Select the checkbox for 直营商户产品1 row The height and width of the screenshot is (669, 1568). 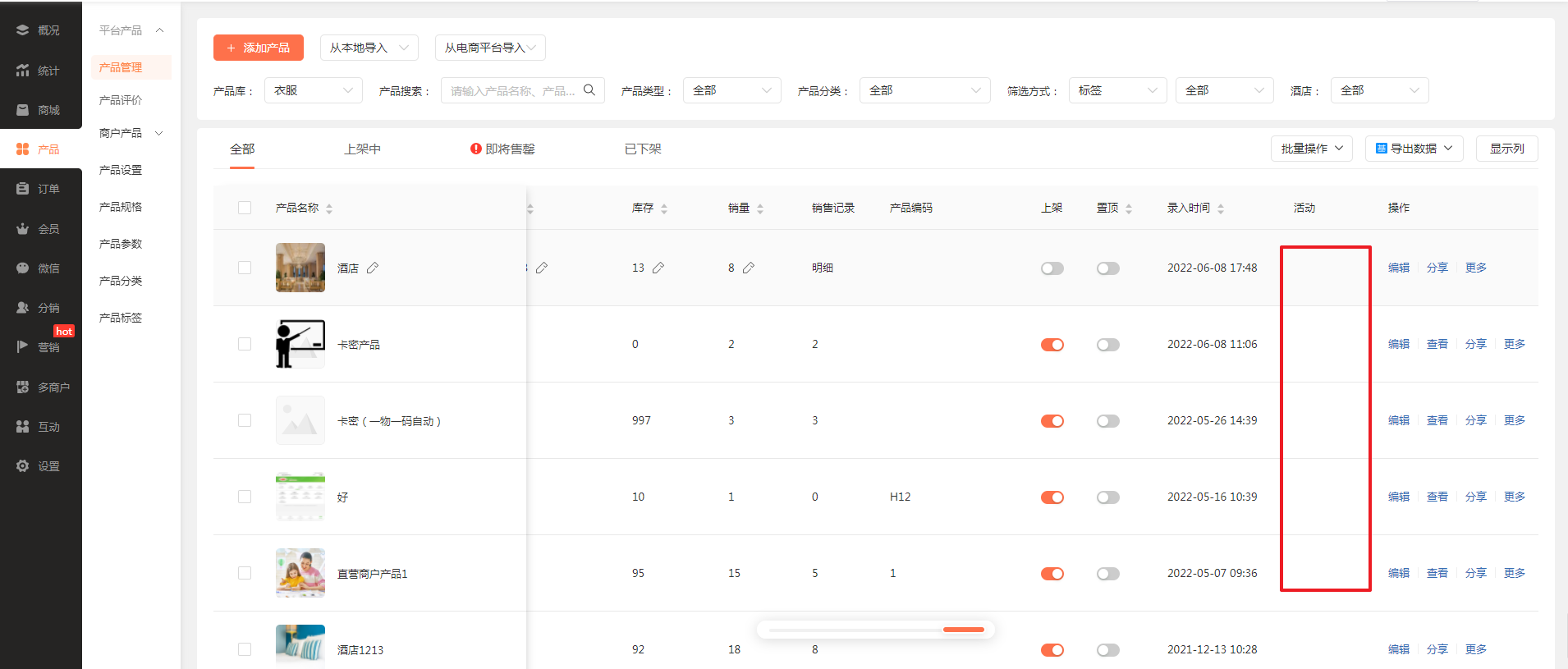tap(245, 573)
